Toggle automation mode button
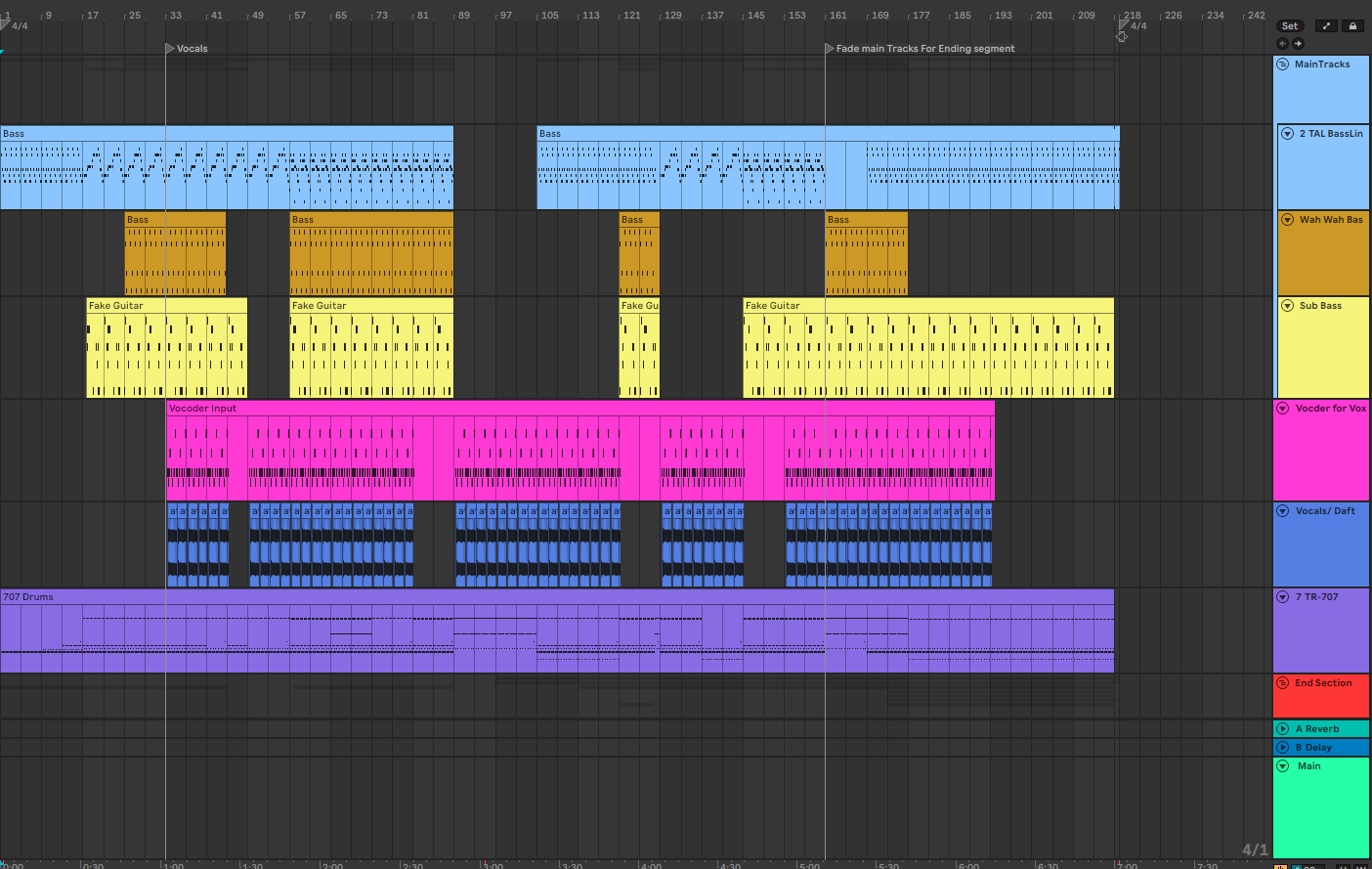This screenshot has width=1372, height=869. [1326, 26]
